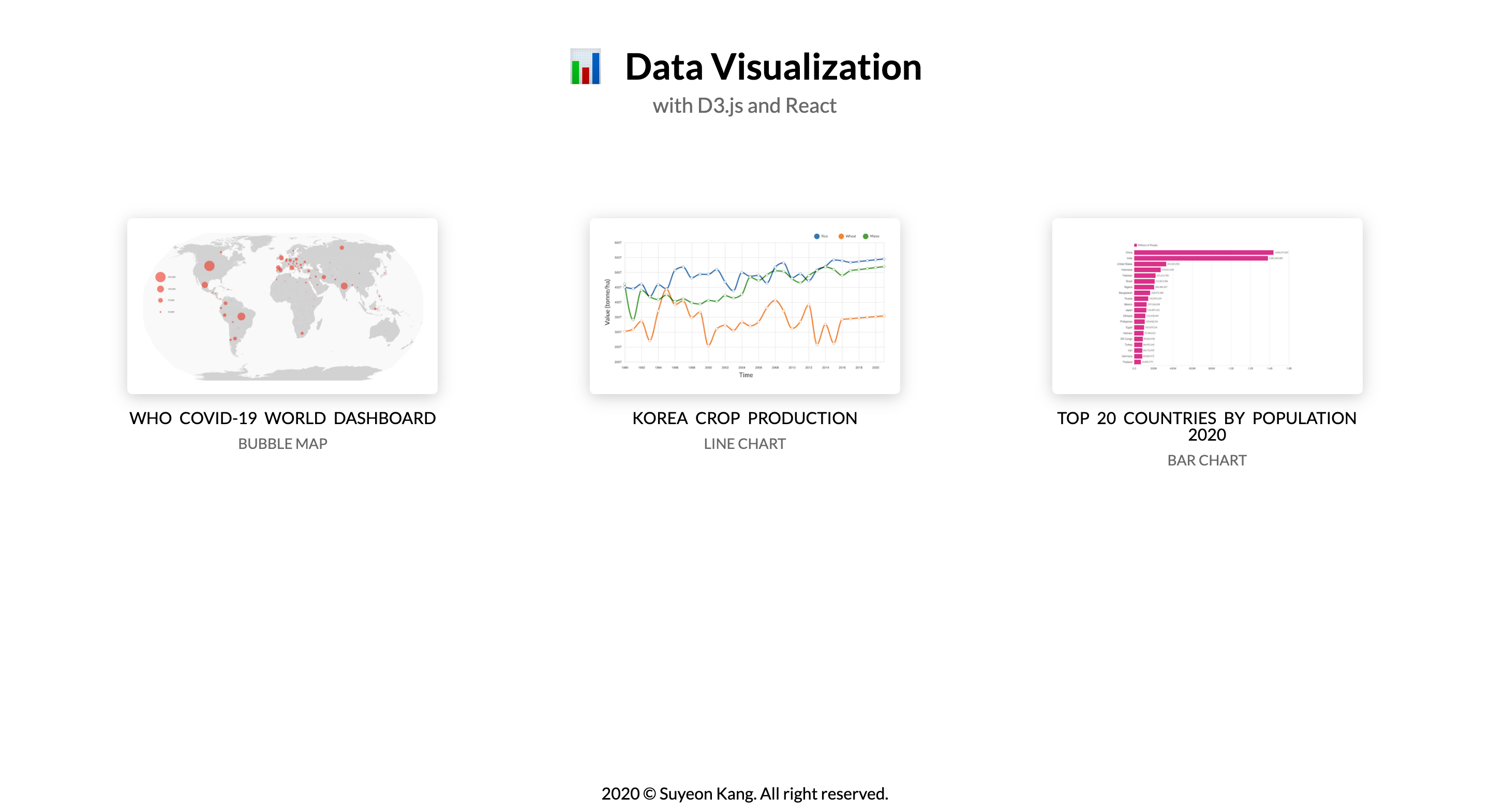Open the KOREA CROP PRODUCTION project
Viewport: 1490px width, 812px height.
[x=745, y=418]
